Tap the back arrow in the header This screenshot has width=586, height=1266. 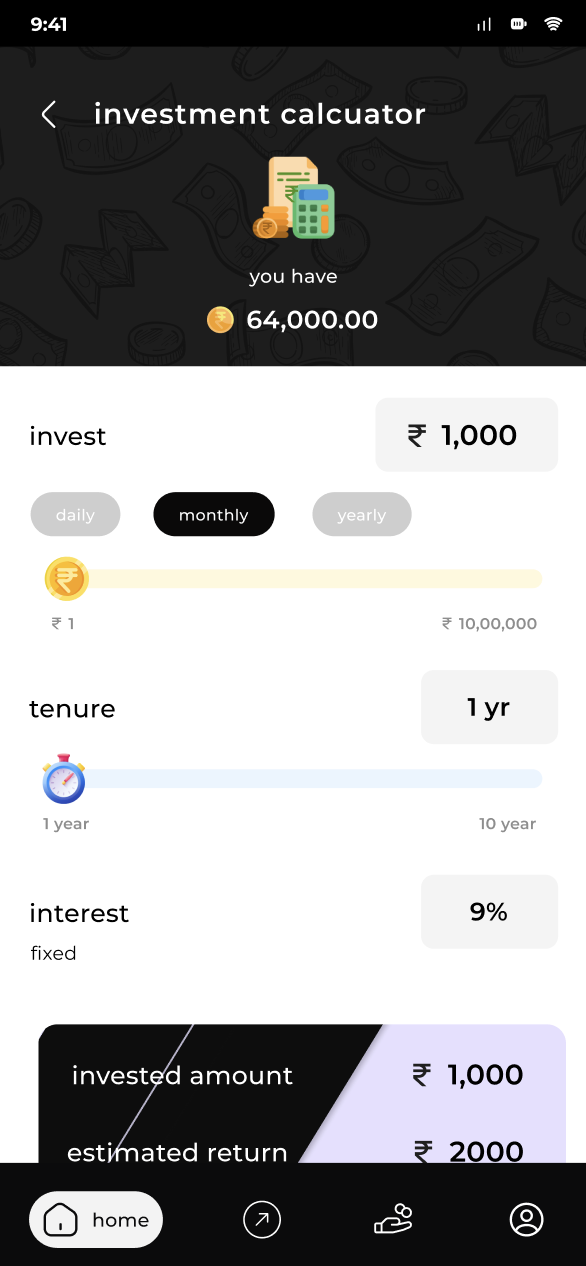pos(48,114)
